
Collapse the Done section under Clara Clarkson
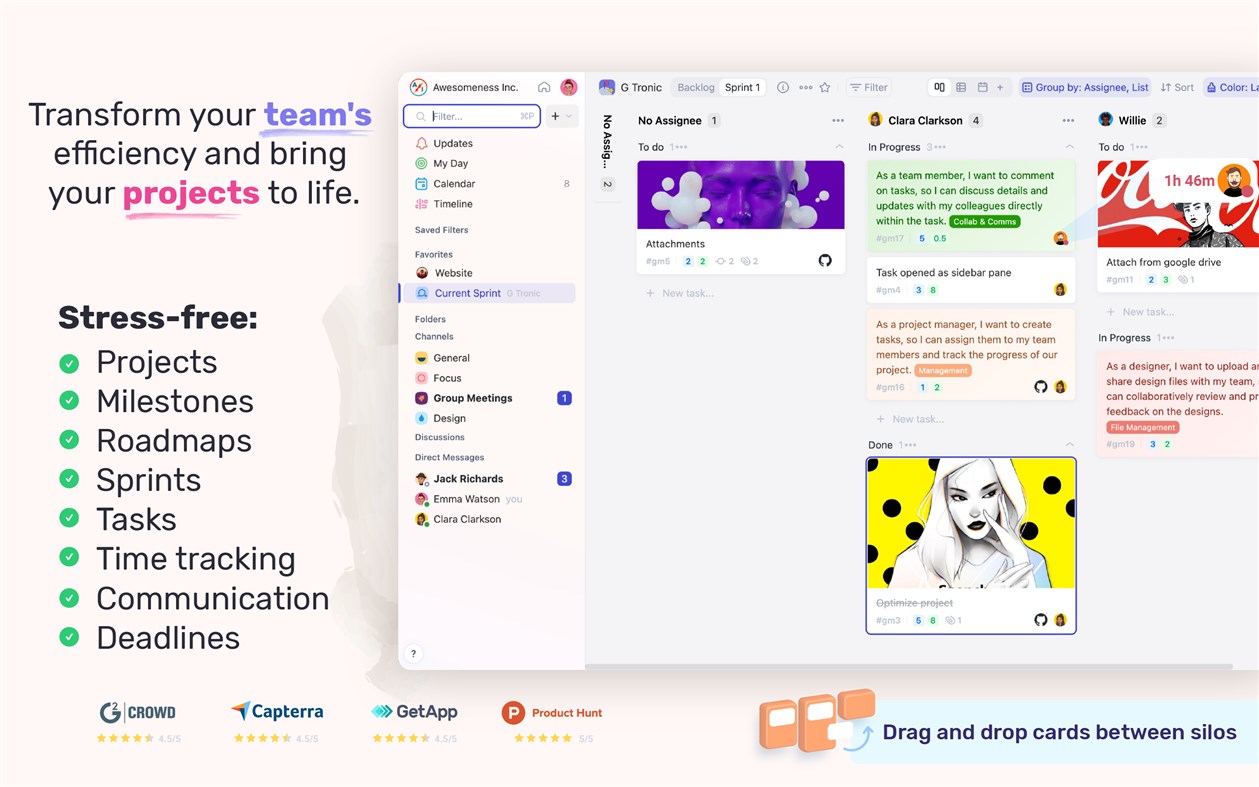coord(1068,444)
